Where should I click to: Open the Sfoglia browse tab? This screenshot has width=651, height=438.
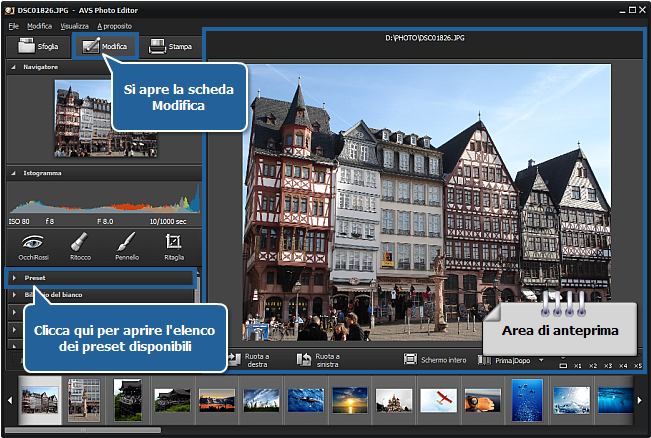coord(38,46)
